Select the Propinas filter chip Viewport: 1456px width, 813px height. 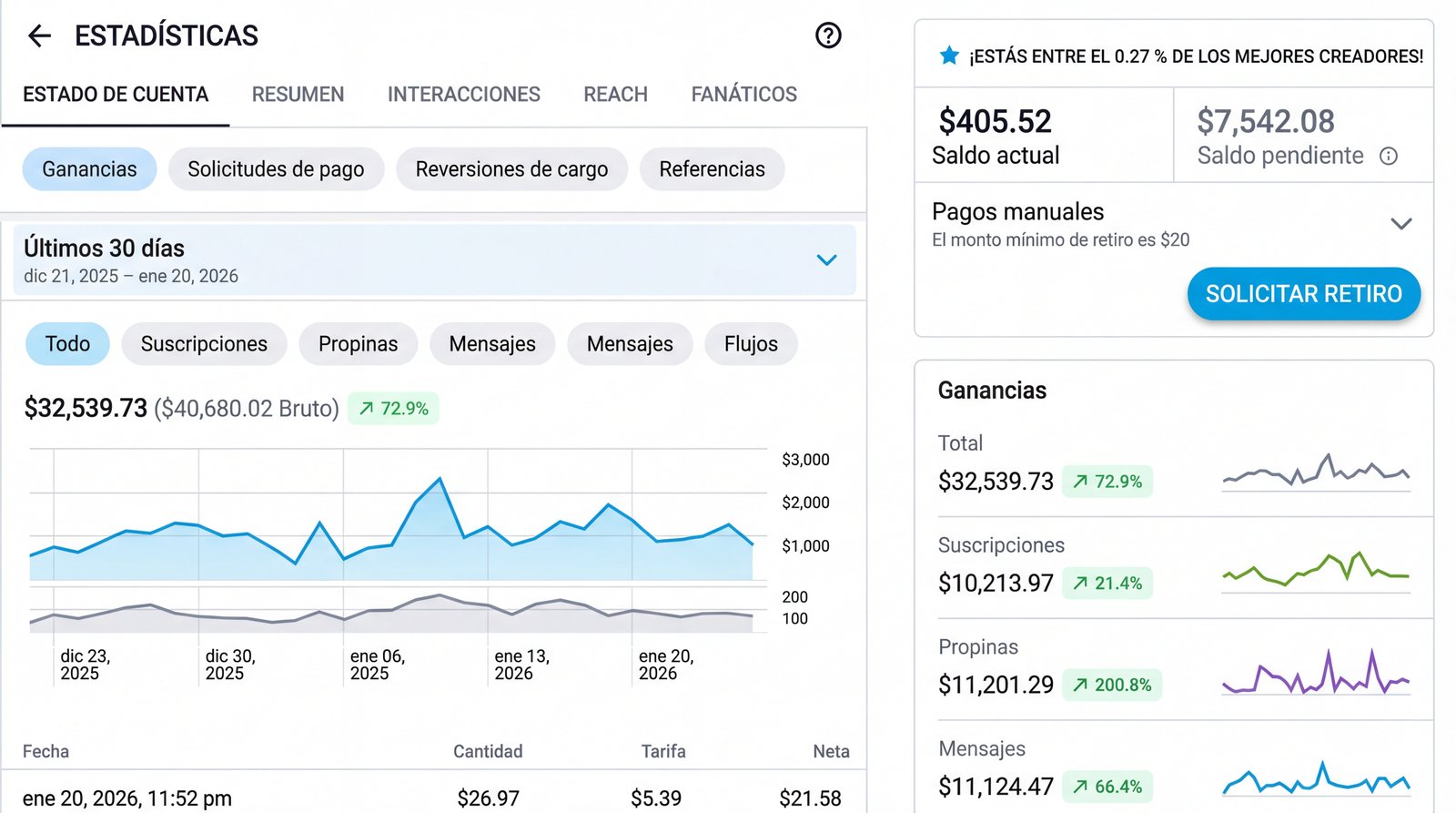[x=358, y=344]
